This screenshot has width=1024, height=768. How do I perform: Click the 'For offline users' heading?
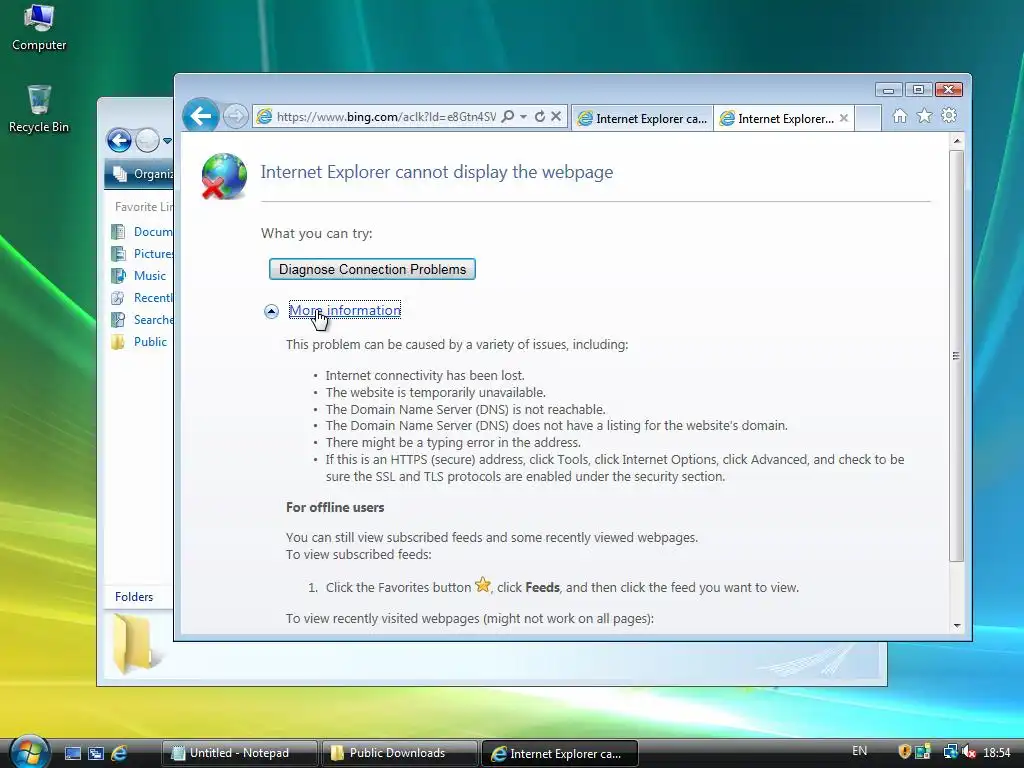click(x=335, y=507)
